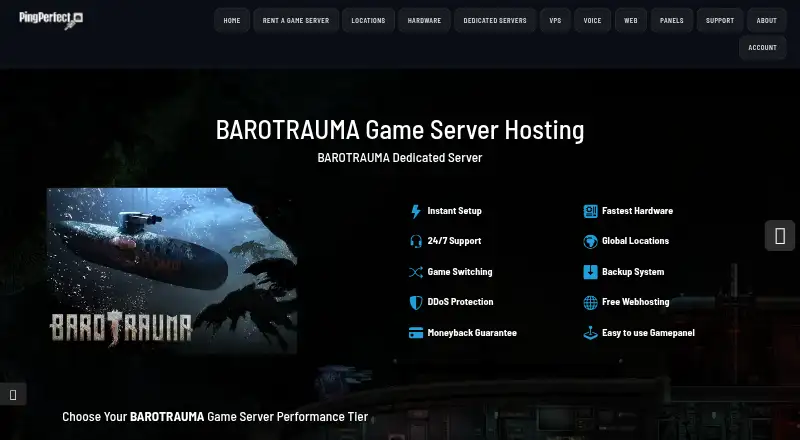Click the floating widget icon on right edge
This screenshot has height=440, width=800.
(780, 236)
